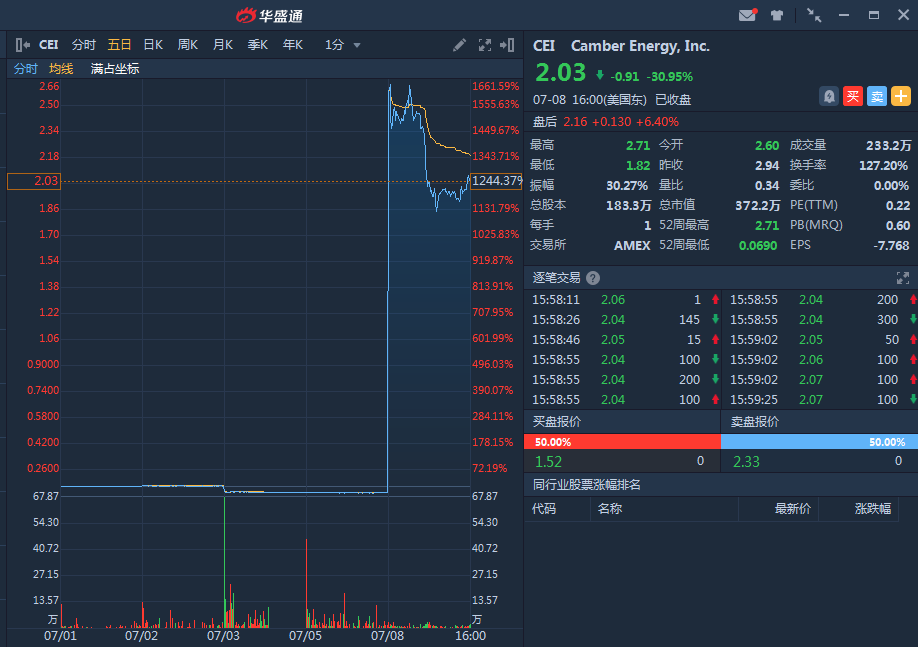The width and height of the screenshot is (918, 647).
Task: Click the 52周最低 value 0.0690
Action: coord(758,245)
